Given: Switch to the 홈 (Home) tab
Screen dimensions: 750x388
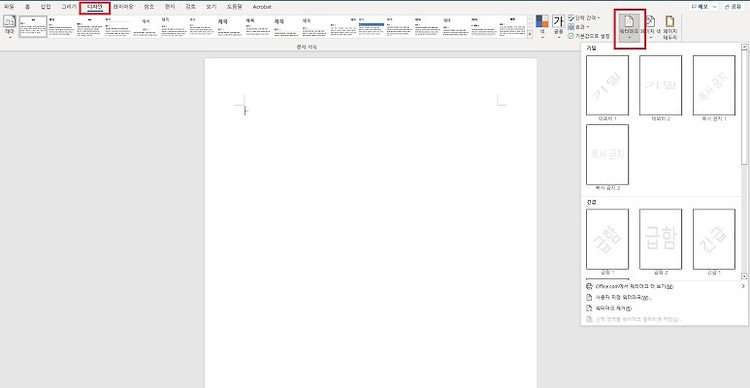Looking at the screenshot, I should [x=28, y=7].
